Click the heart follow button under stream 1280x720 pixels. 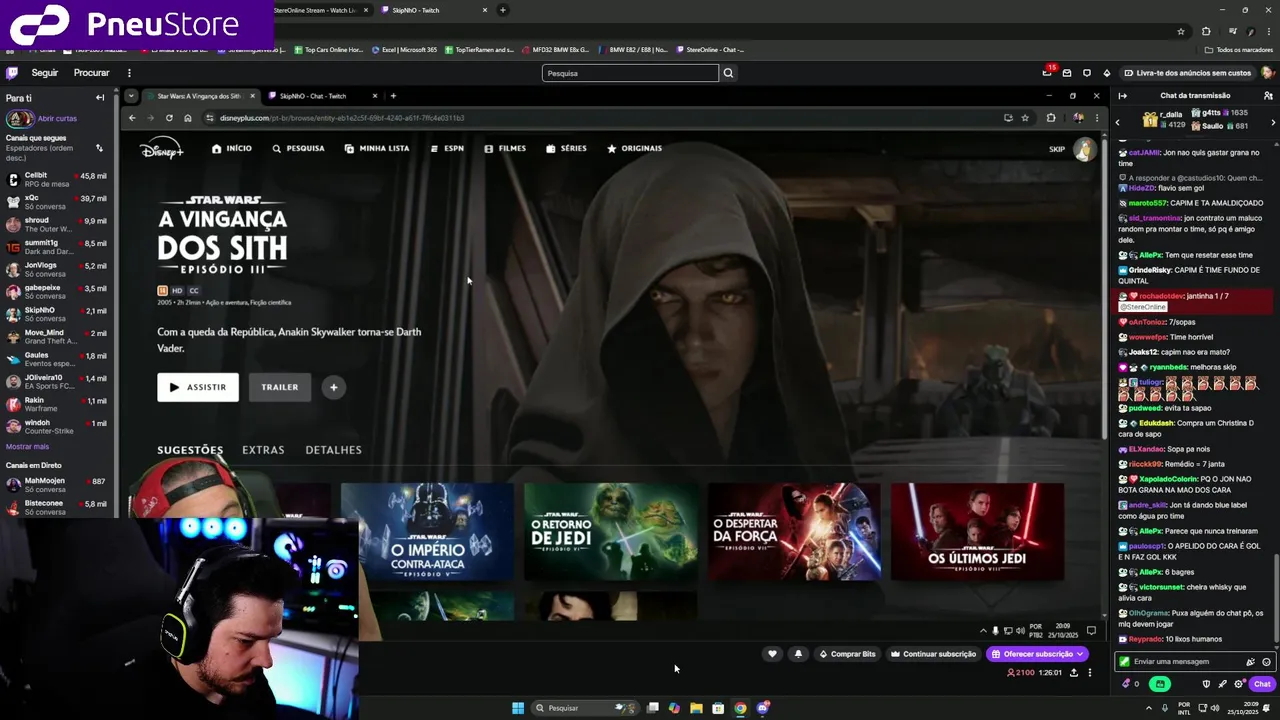click(x=772, y=654)
